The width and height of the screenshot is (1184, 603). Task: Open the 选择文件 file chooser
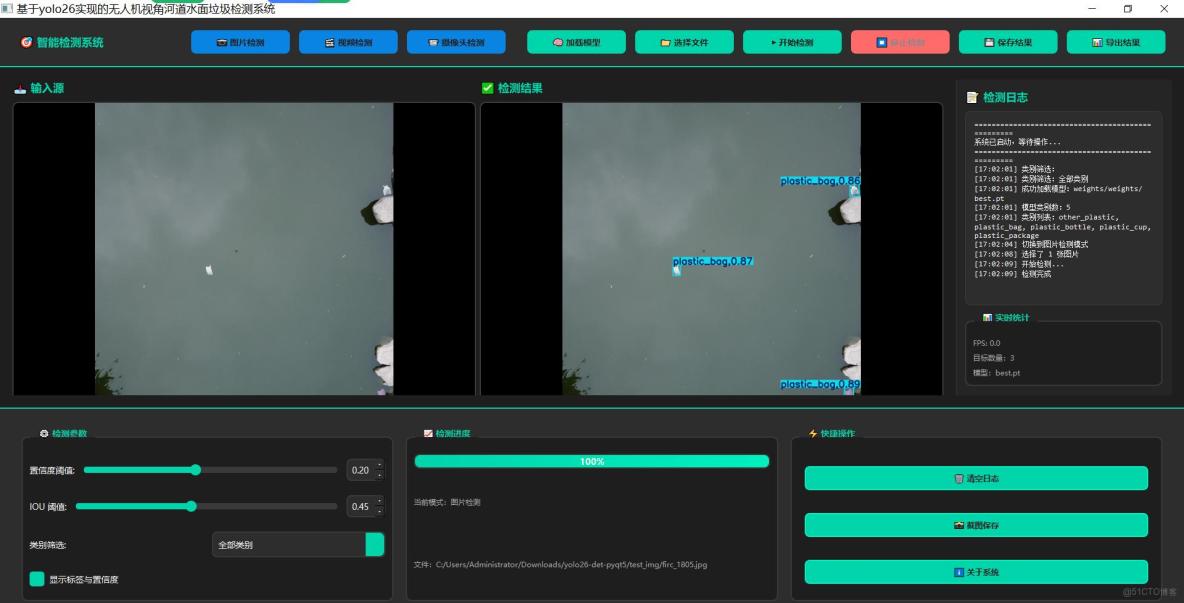tap(684, 42)
